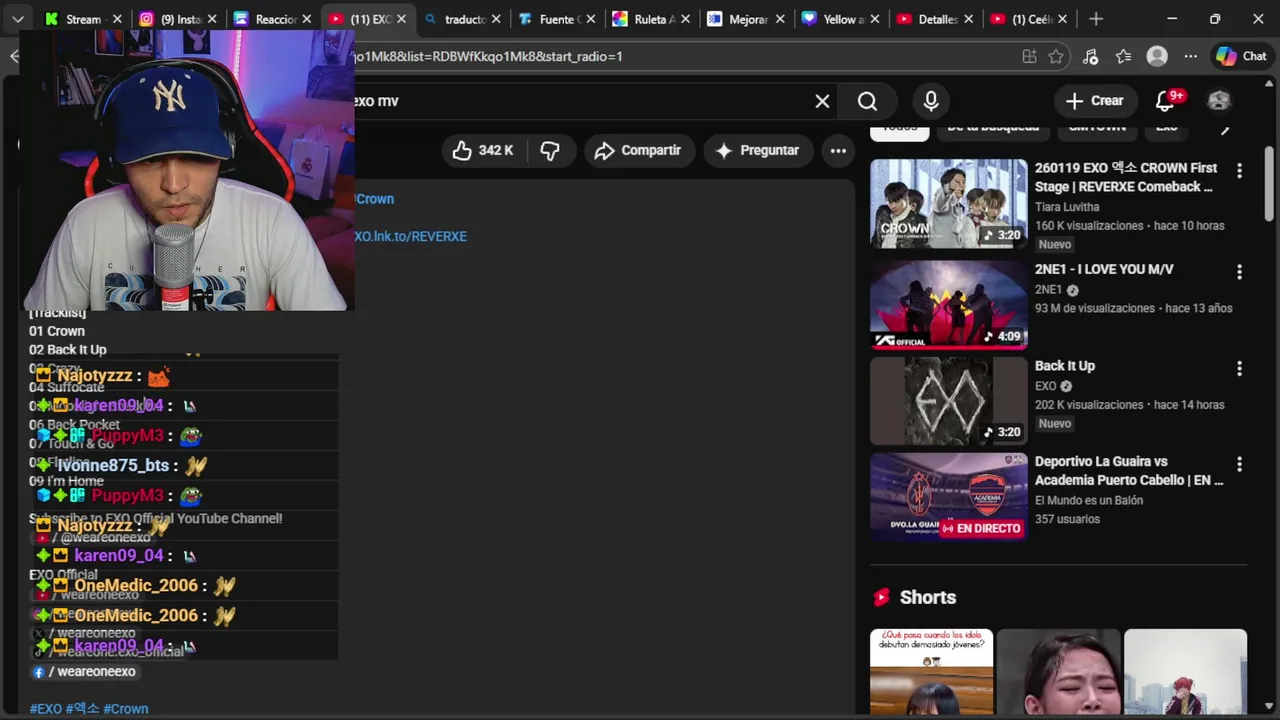Click the scrollbar down arrow

tap(1269, 707)
